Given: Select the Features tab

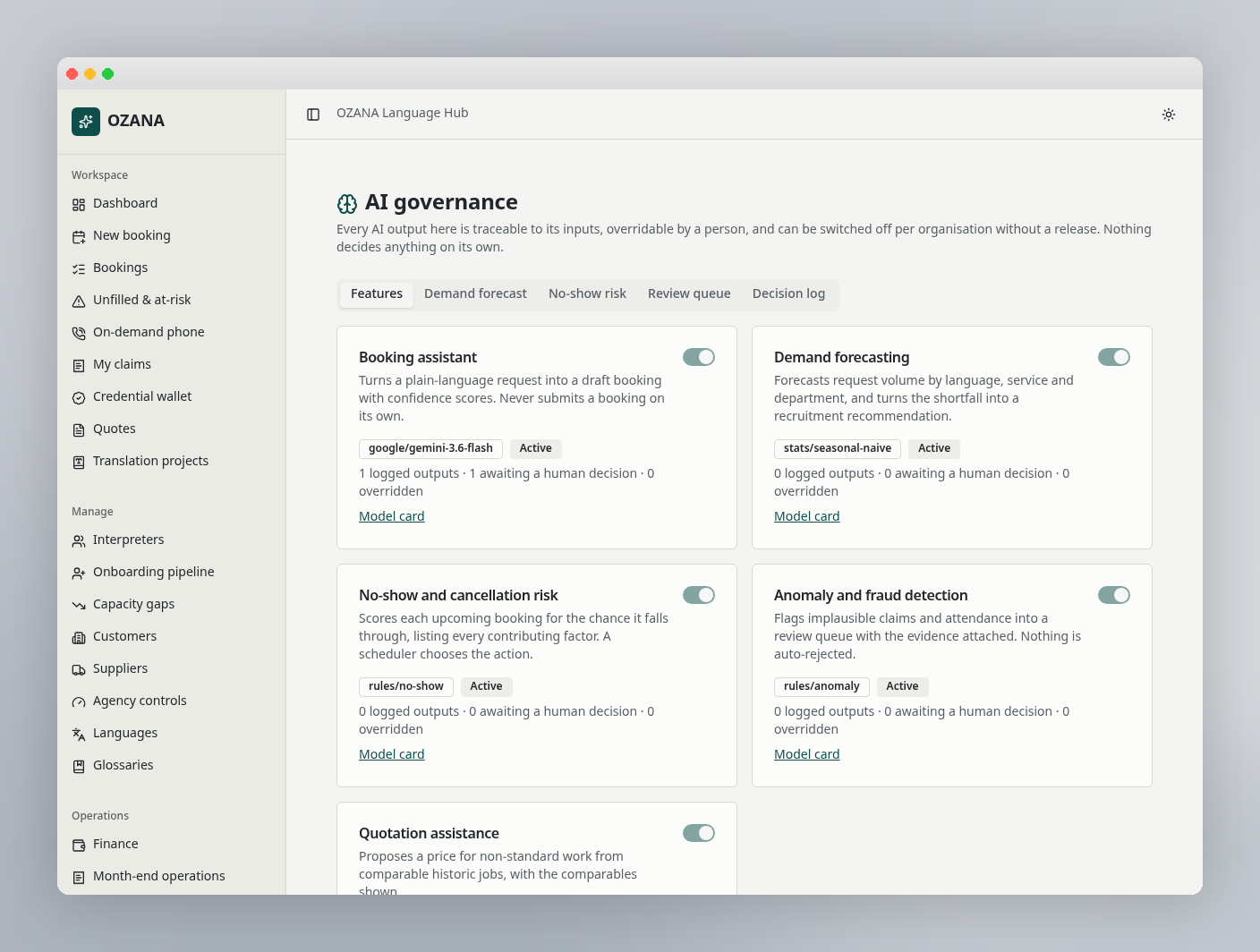Looking at the screenshot, I should 377,293.
